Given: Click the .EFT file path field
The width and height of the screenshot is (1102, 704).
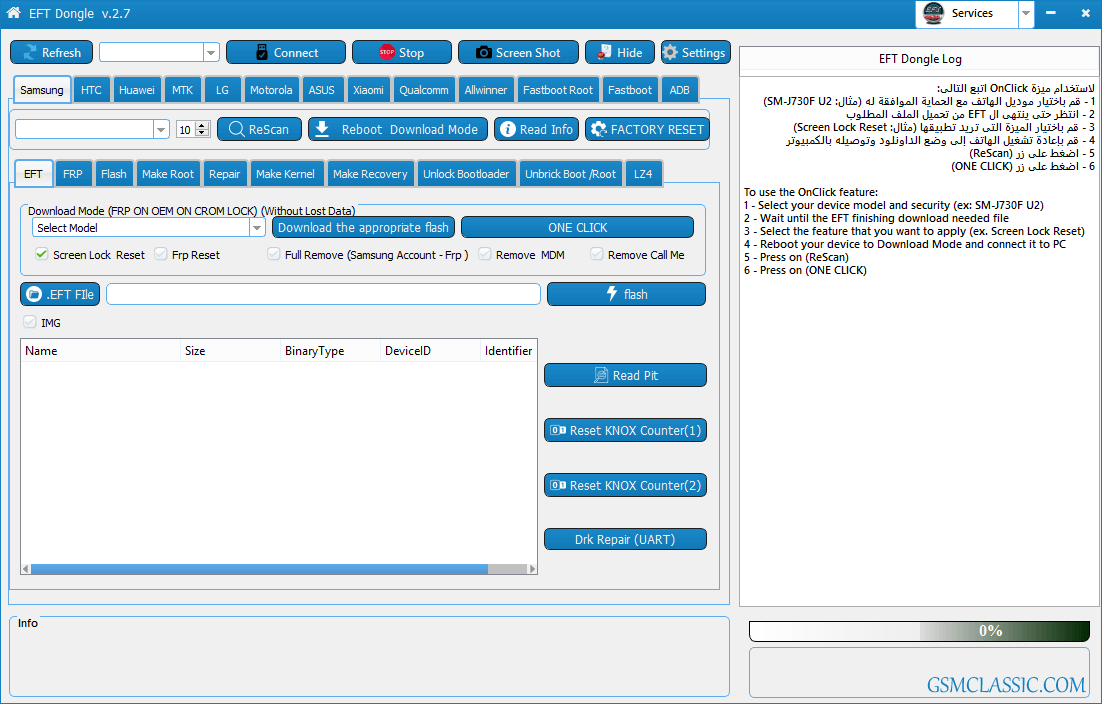Looking at the screenshot, I should (323, 294).
